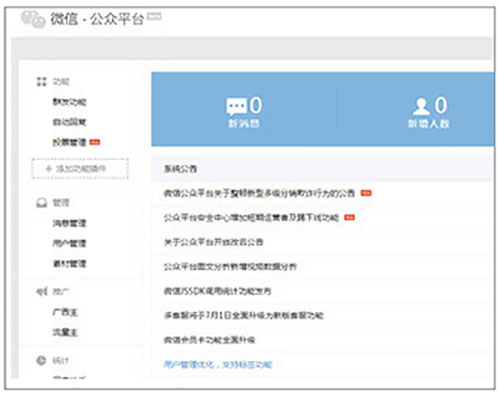Viewport: 500px width, 396px height.
Task: Click the 新消息 count of 0
Action: point(256,105)
